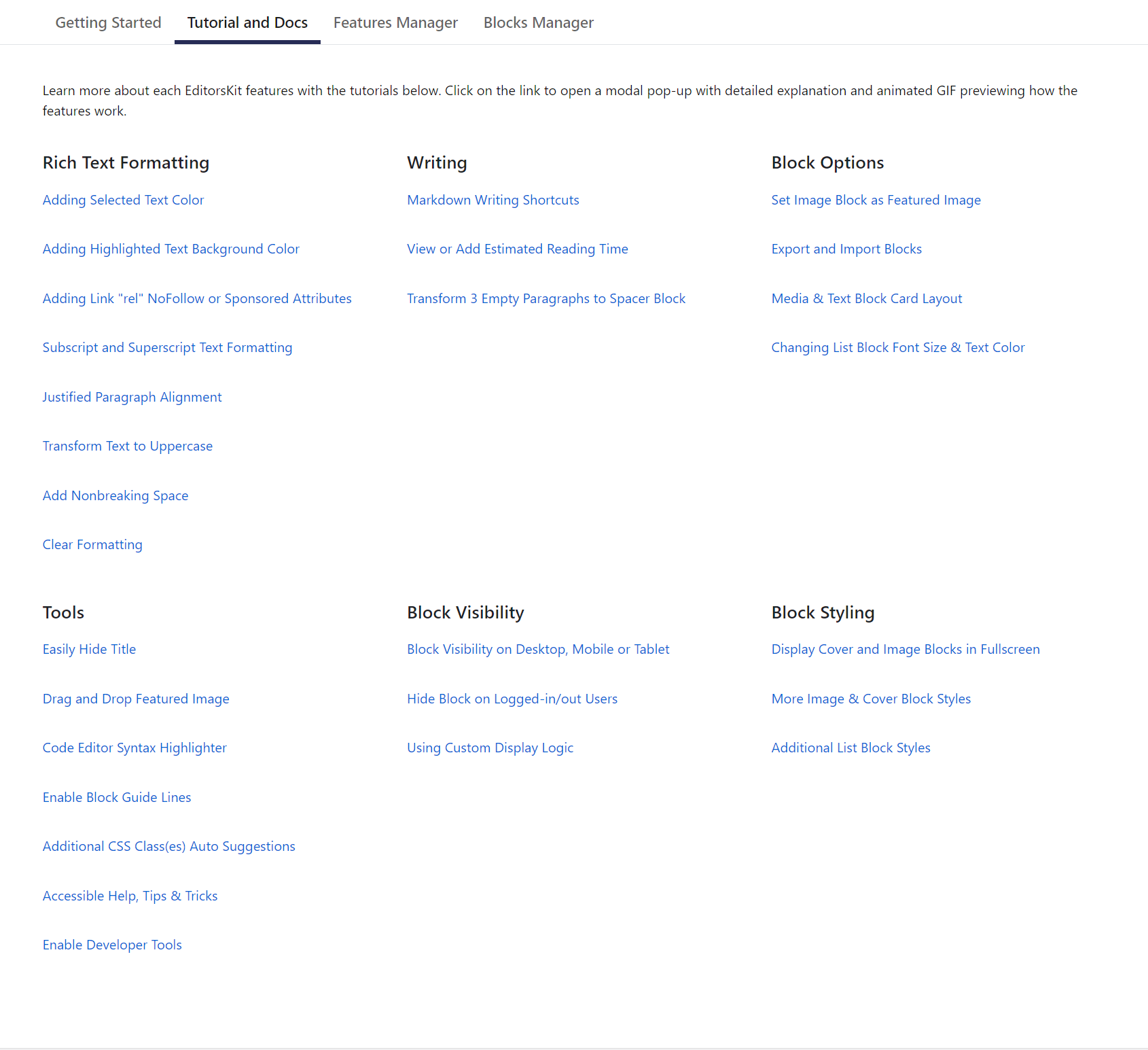Learn about Subscript and Superscript Text Formatting
Image resolution: width=1148 pixels, height=1050 pixels.
pyautogui.click(x=167, y=347)
